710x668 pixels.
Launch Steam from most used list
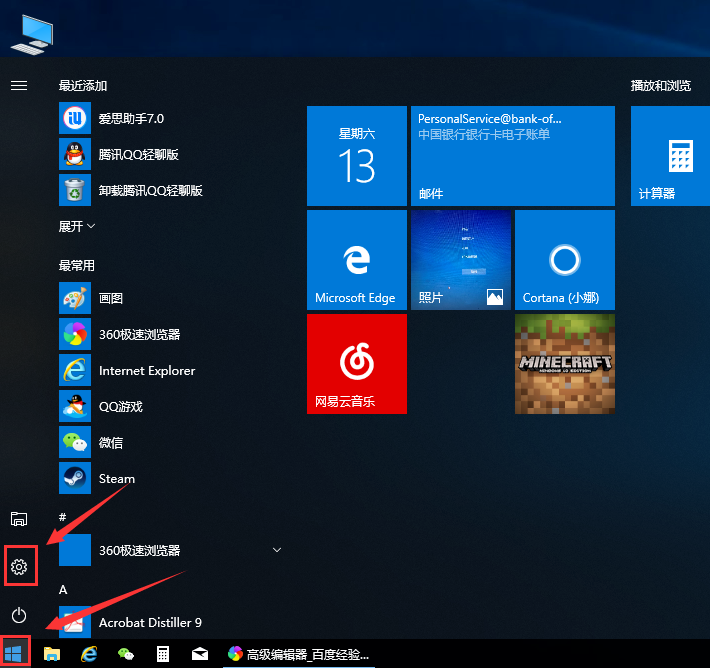pyautogui.click(x=116, y=479)
